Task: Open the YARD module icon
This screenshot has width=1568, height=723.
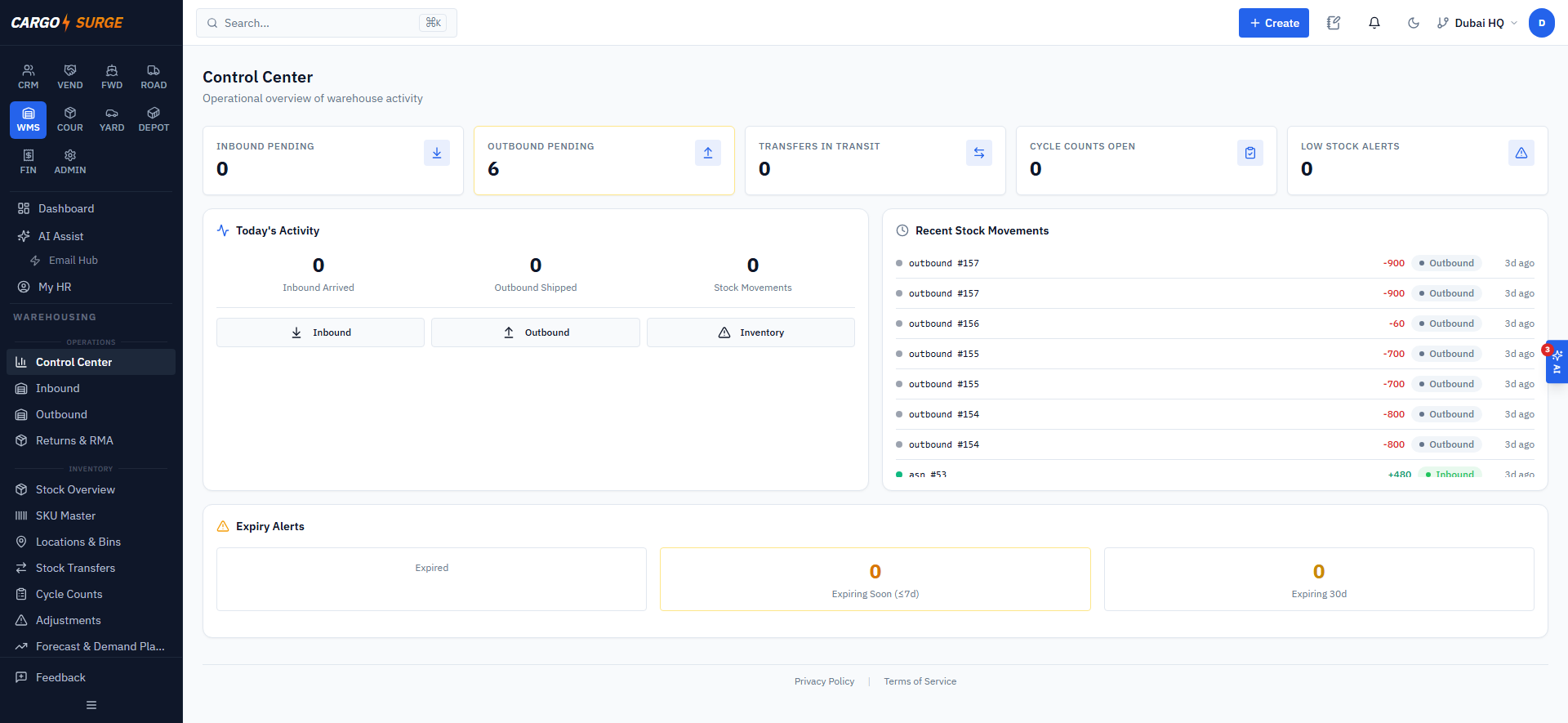Action: 112,119
